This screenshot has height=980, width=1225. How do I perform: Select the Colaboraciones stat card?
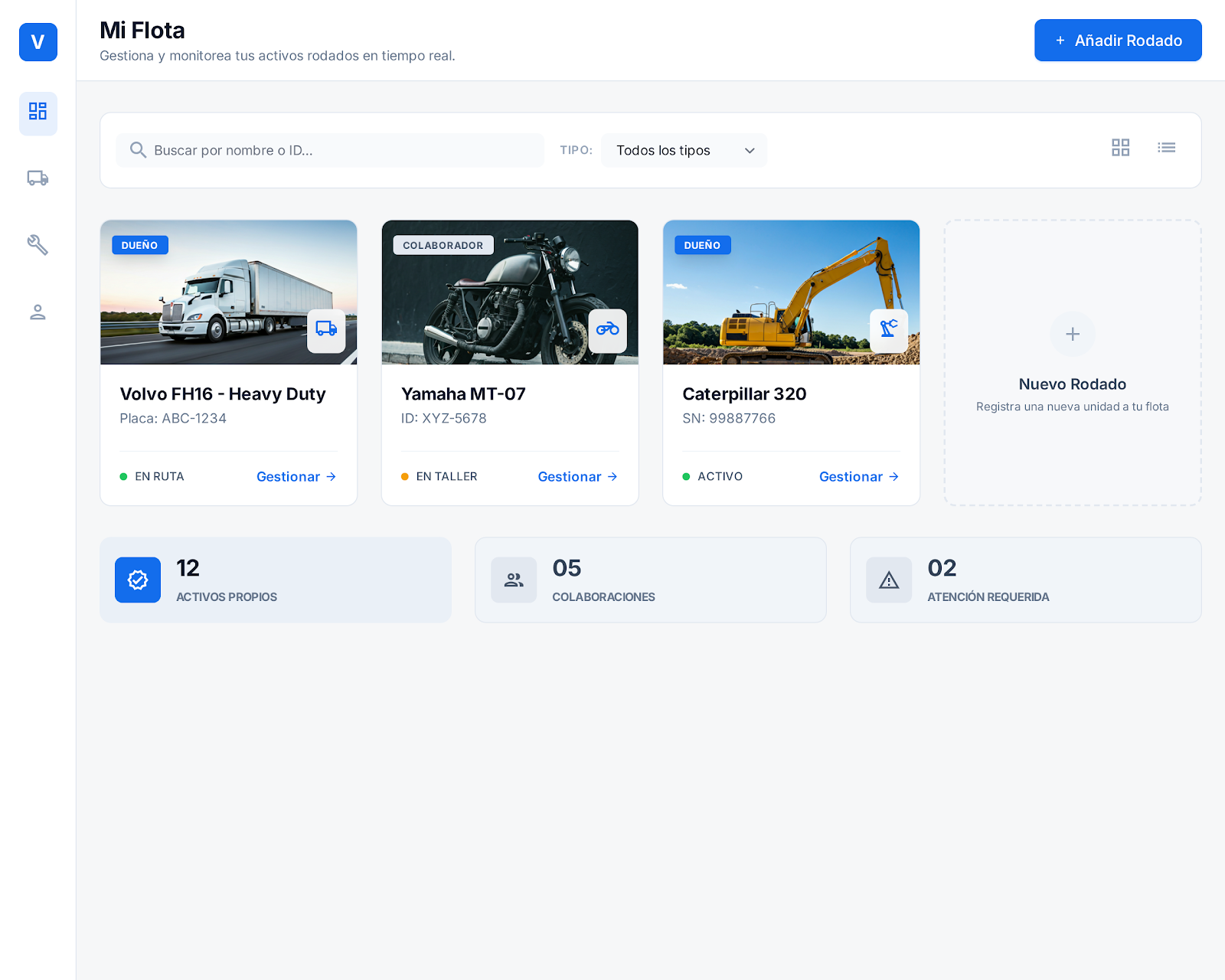[650, 580]
